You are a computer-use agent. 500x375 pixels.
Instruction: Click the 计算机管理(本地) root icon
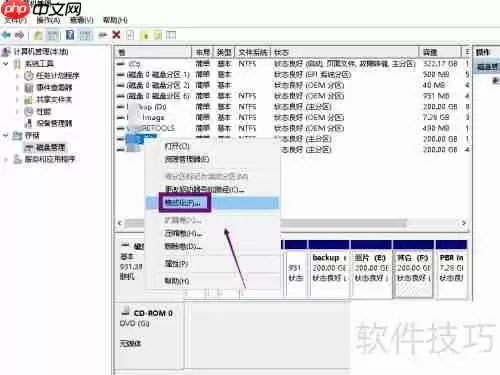point(6,52)
